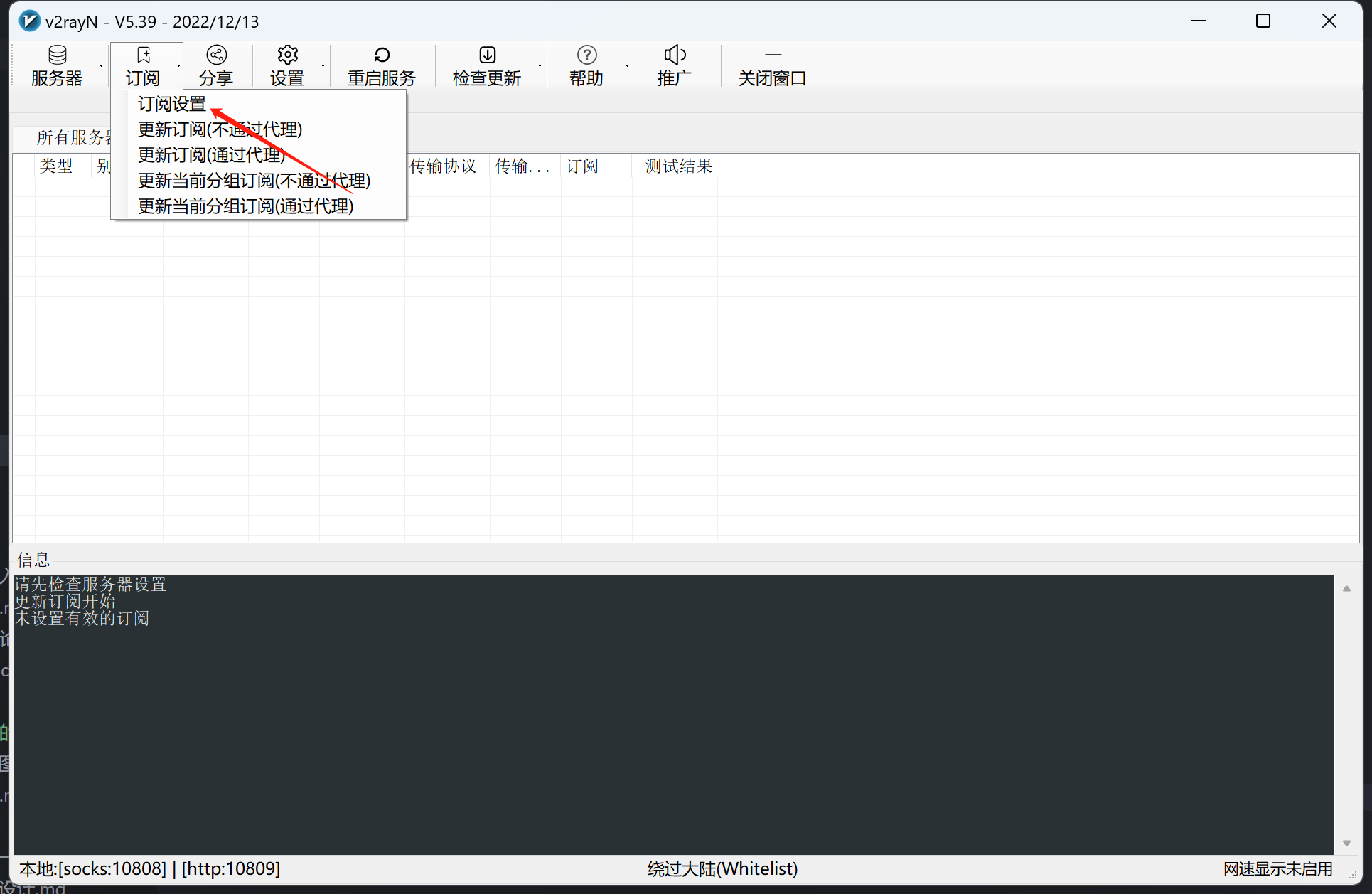Click the v2rayN logo in title bar
This screenshot has height=894, width=1372.
[x=29, y=21]
